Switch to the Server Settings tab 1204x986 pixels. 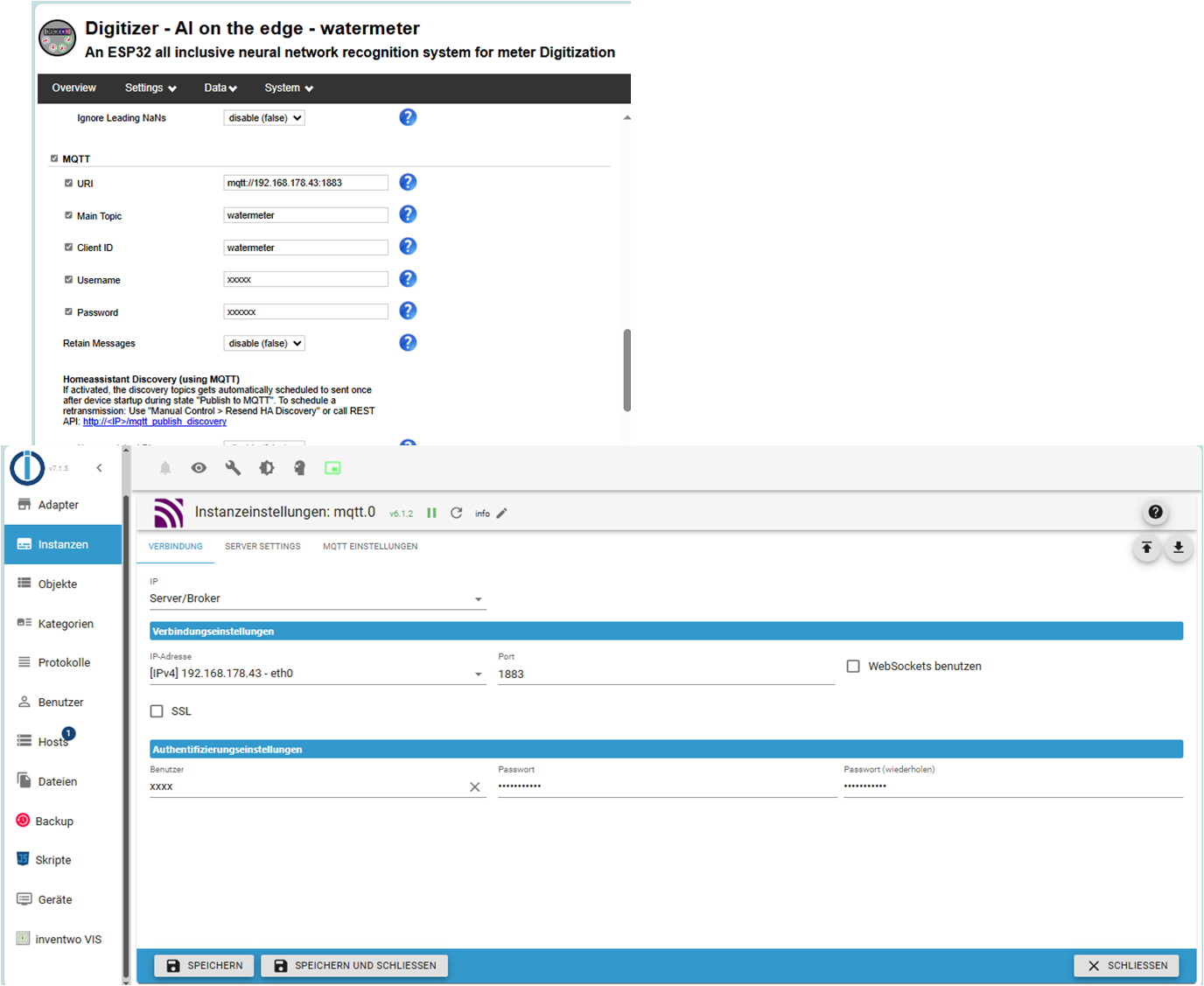(262, 547)
